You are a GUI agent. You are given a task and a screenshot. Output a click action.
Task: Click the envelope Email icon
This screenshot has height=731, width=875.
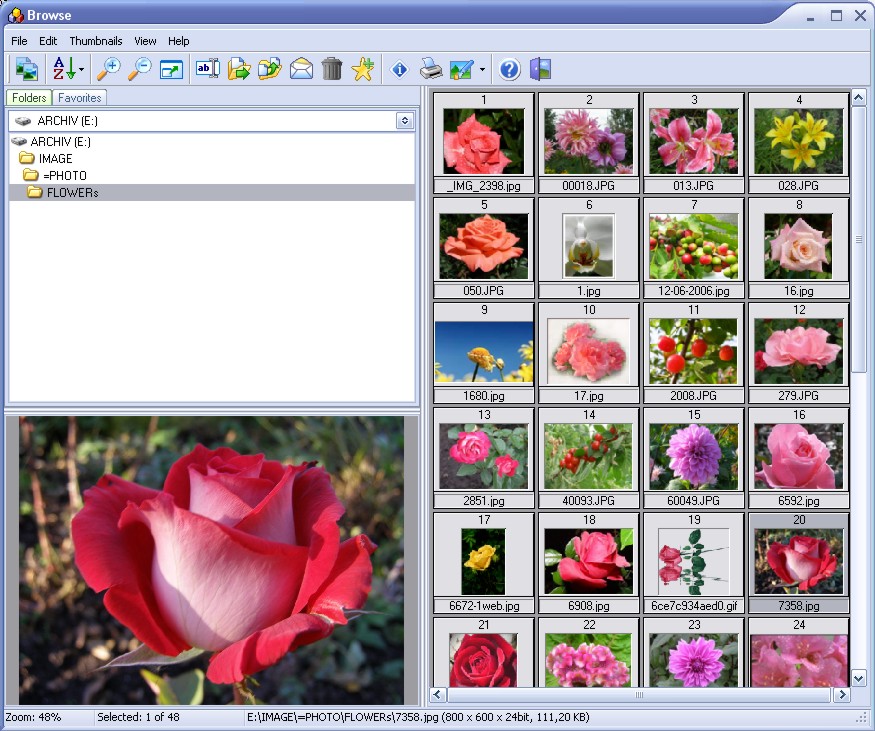[x=301, y=69]
